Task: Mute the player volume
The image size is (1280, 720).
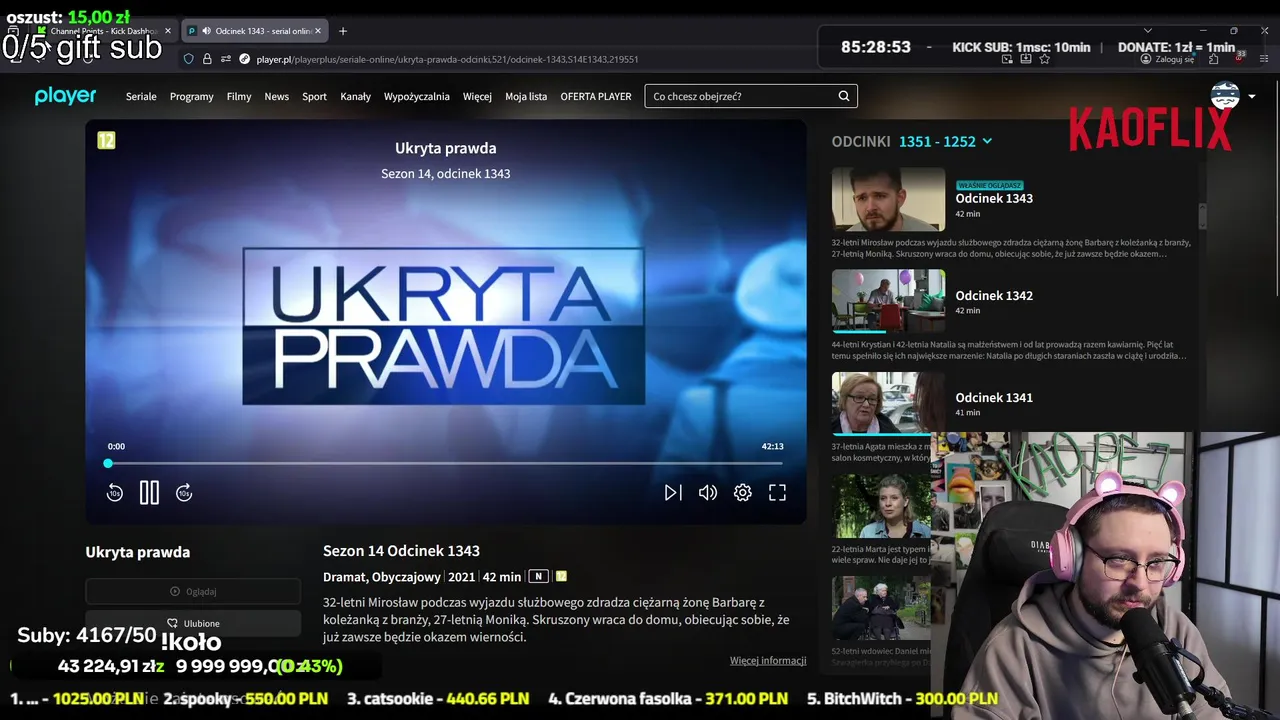Action: click(708, 492)
